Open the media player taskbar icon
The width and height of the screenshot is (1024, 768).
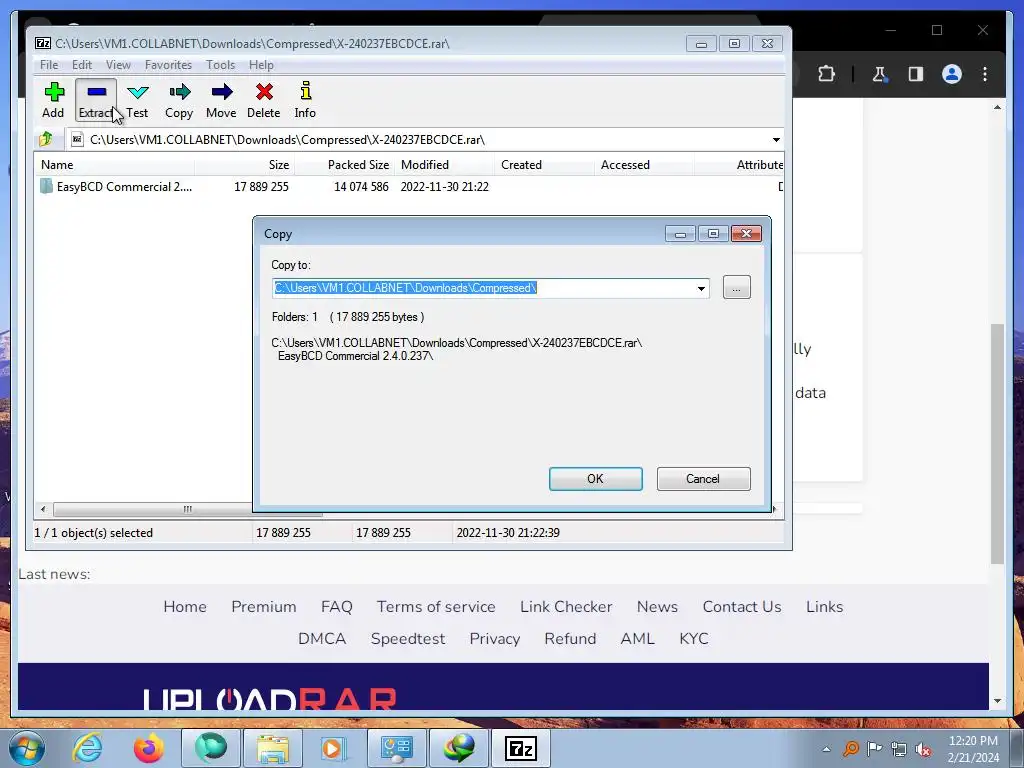[334, 748]
